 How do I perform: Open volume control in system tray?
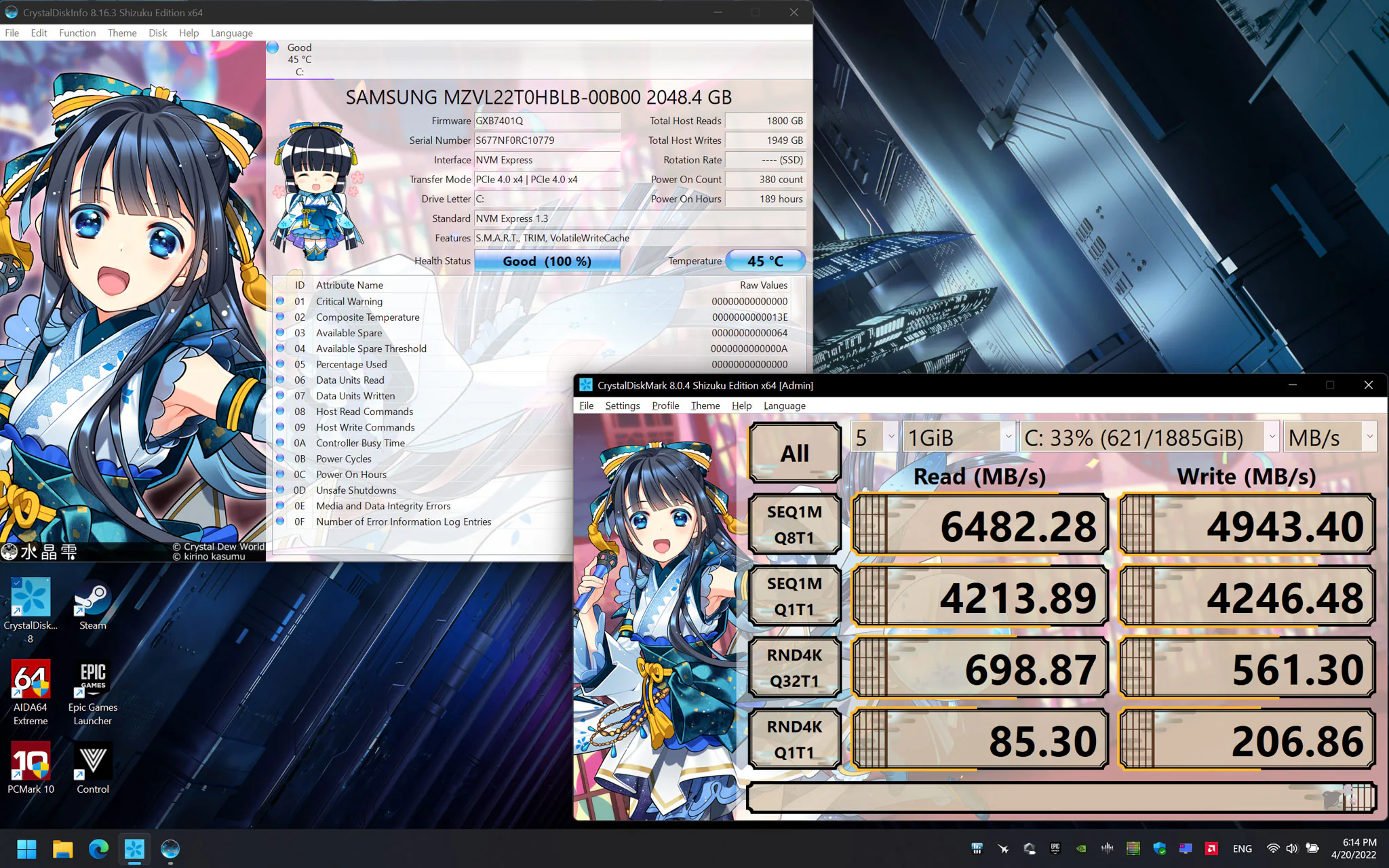pyautogui.click(x=1292, y=848)
